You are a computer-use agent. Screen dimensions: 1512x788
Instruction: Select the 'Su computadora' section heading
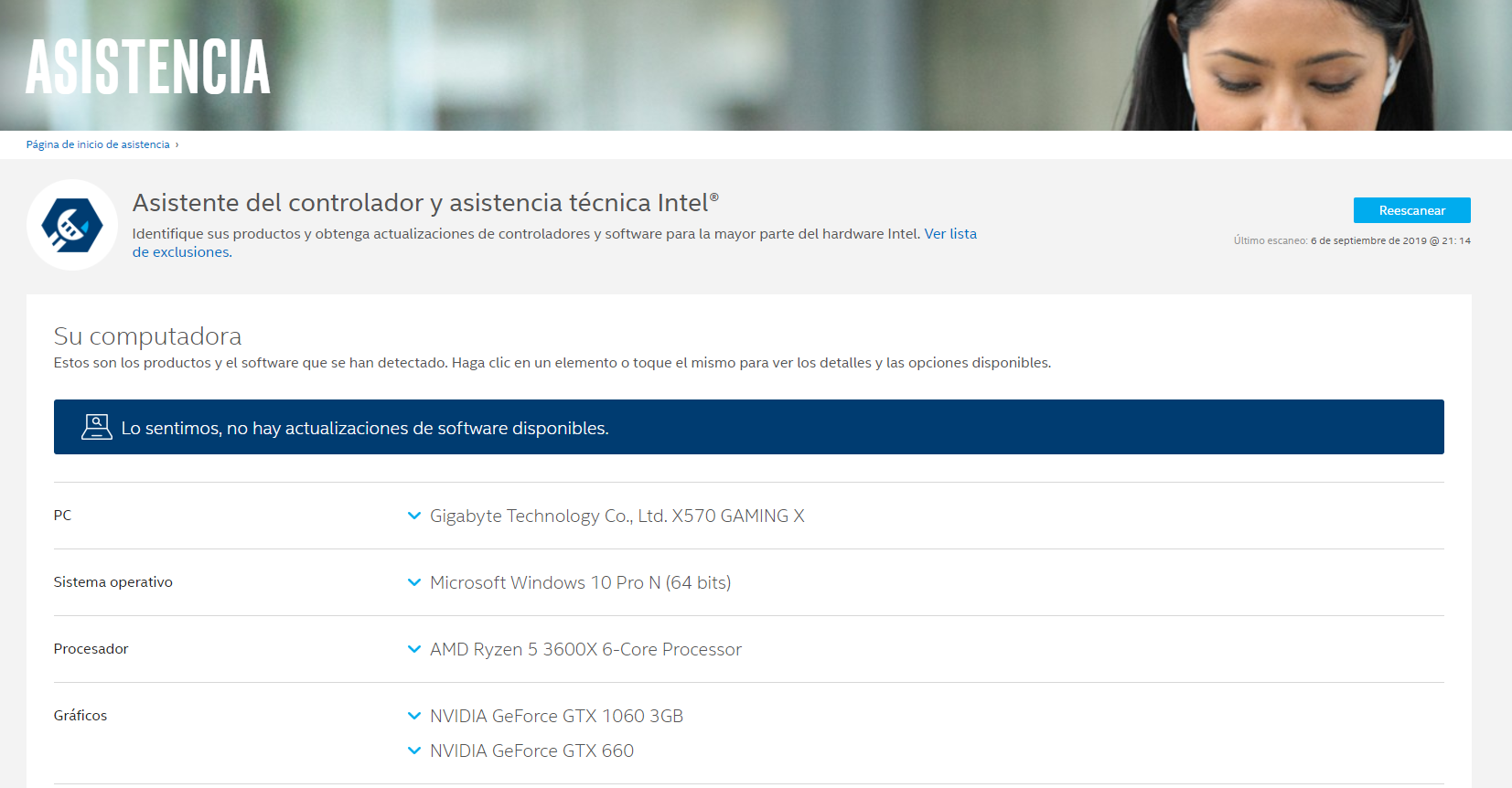(147, 335)
